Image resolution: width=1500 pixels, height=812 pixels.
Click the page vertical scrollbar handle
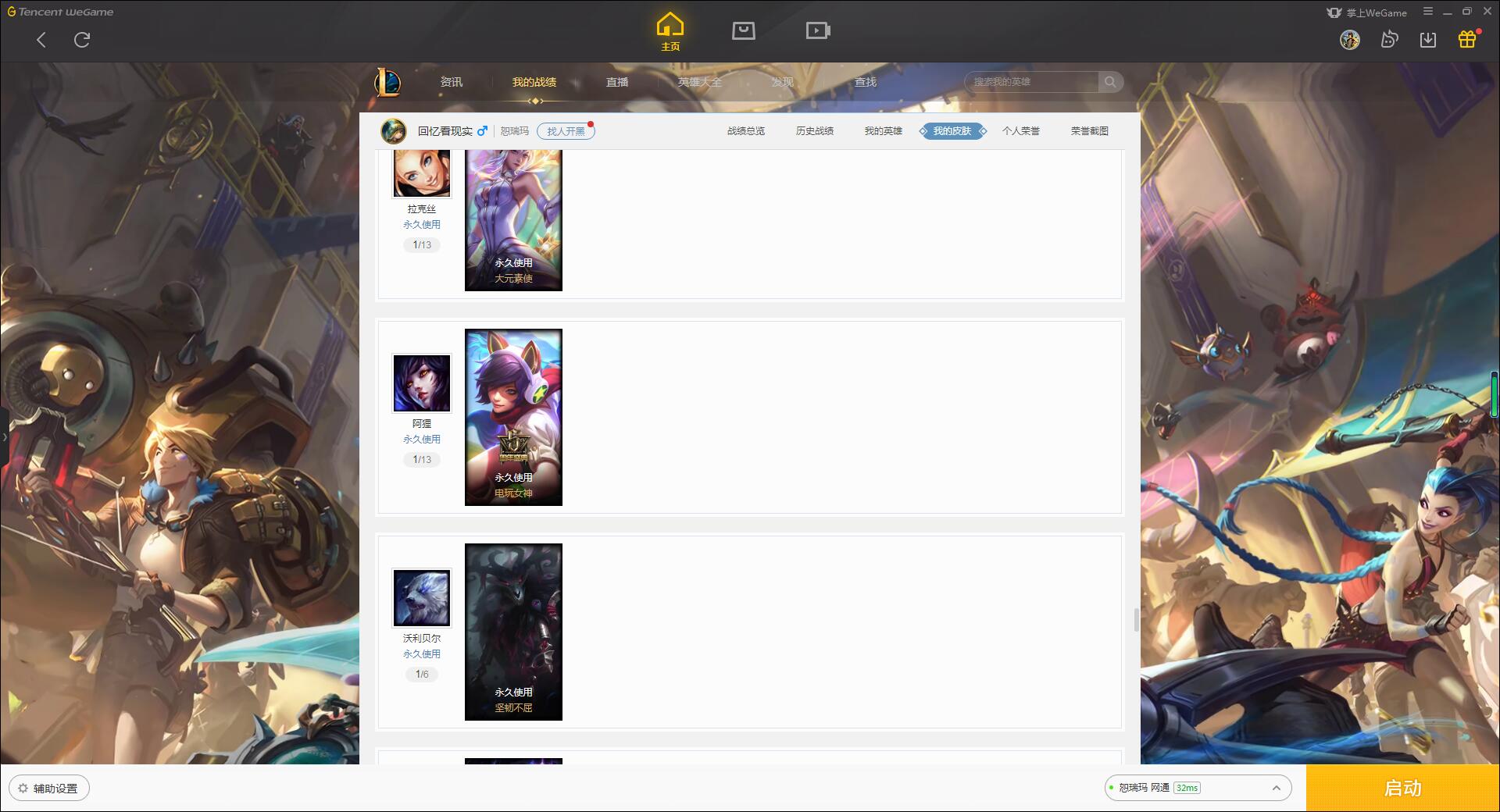1137,621
